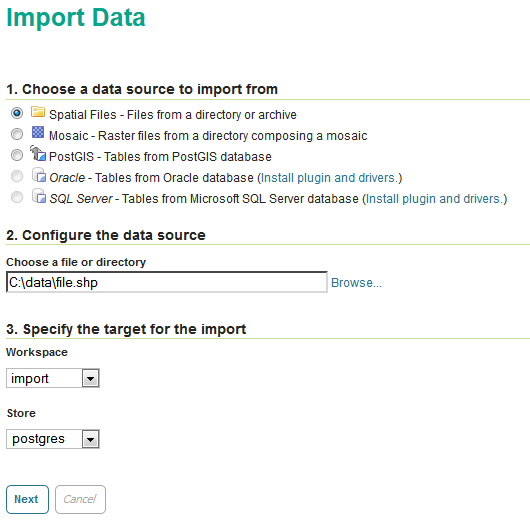The image size is (530, 524).
Task: Click the import workspace combo box
Action: click(53, 378)
